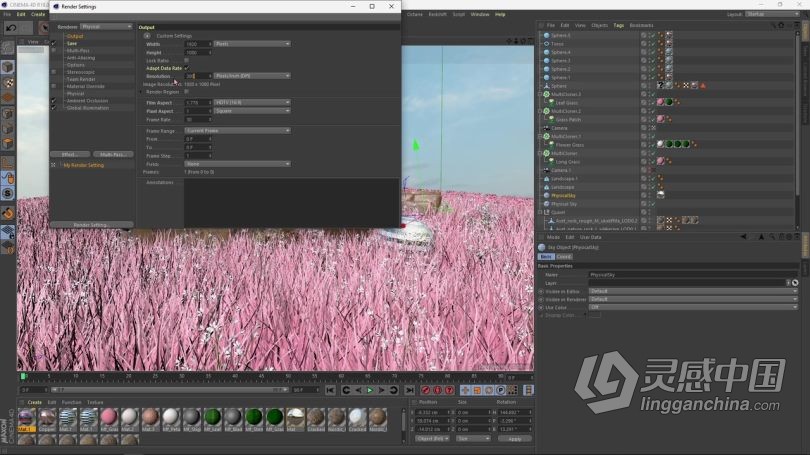810x455 pixels.
Task: Collapse the MultiCloner.2 tree node
Action: point(540,111)
